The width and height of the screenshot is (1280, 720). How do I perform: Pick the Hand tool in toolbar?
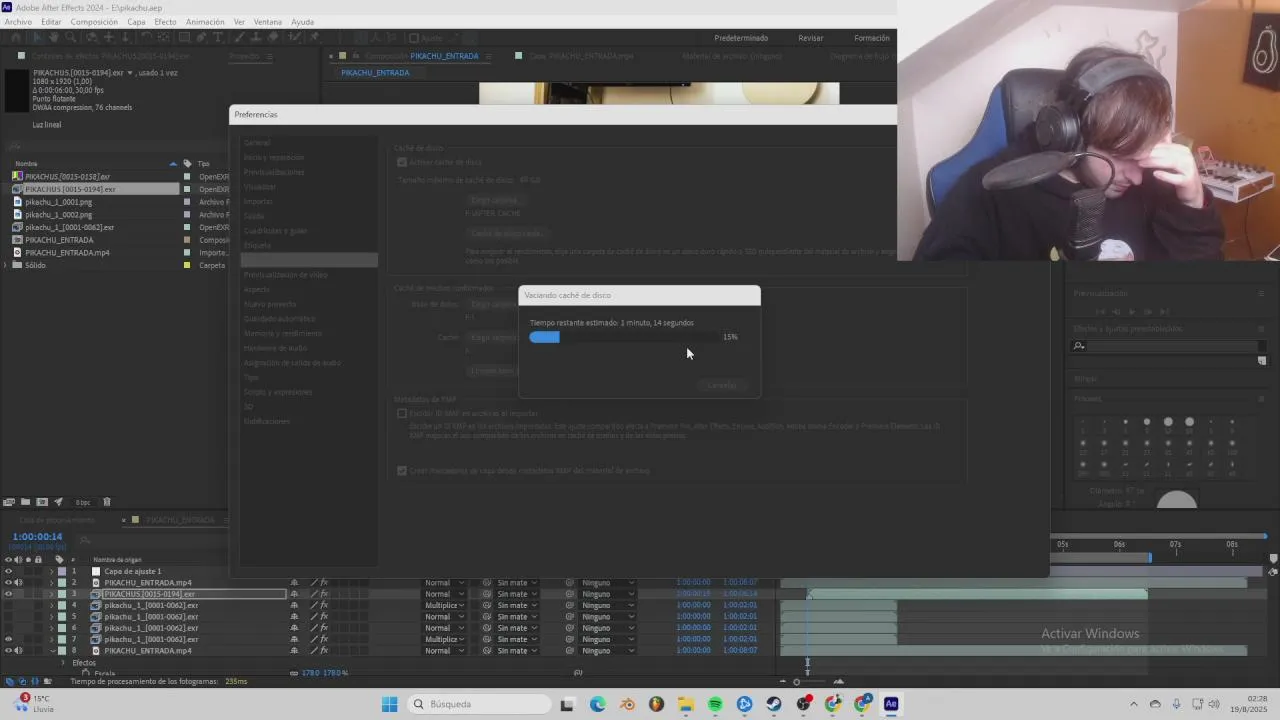(54, 38)
